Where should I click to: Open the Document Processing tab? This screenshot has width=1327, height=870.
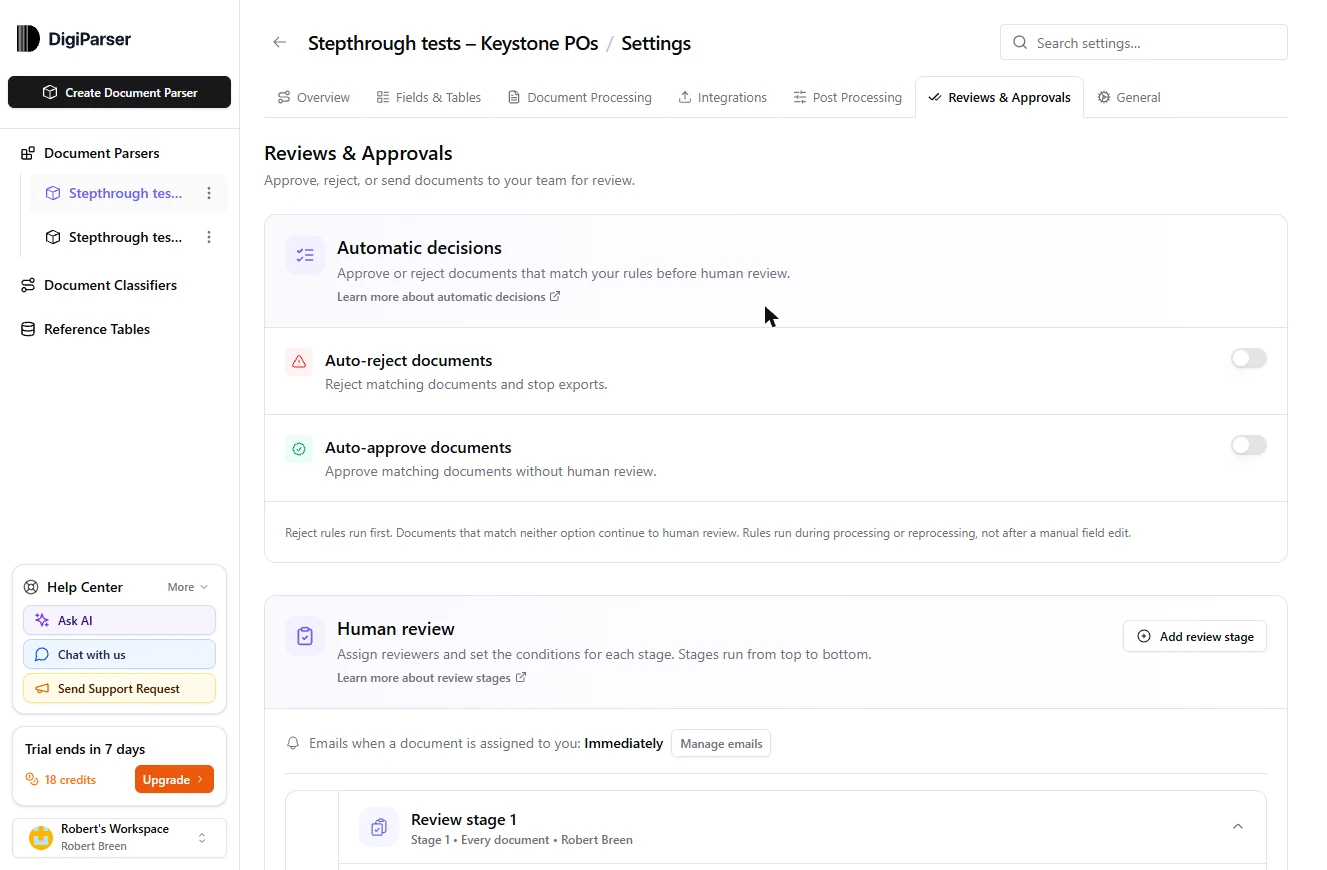[x=580, y=97]
